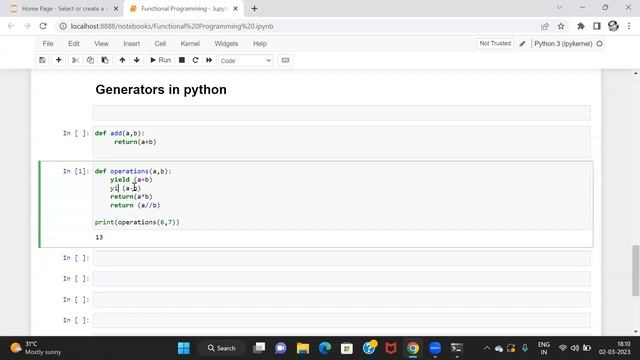Open the Cell menu
The height and width of the screenshot is (360, 640).
click(160, 44)
